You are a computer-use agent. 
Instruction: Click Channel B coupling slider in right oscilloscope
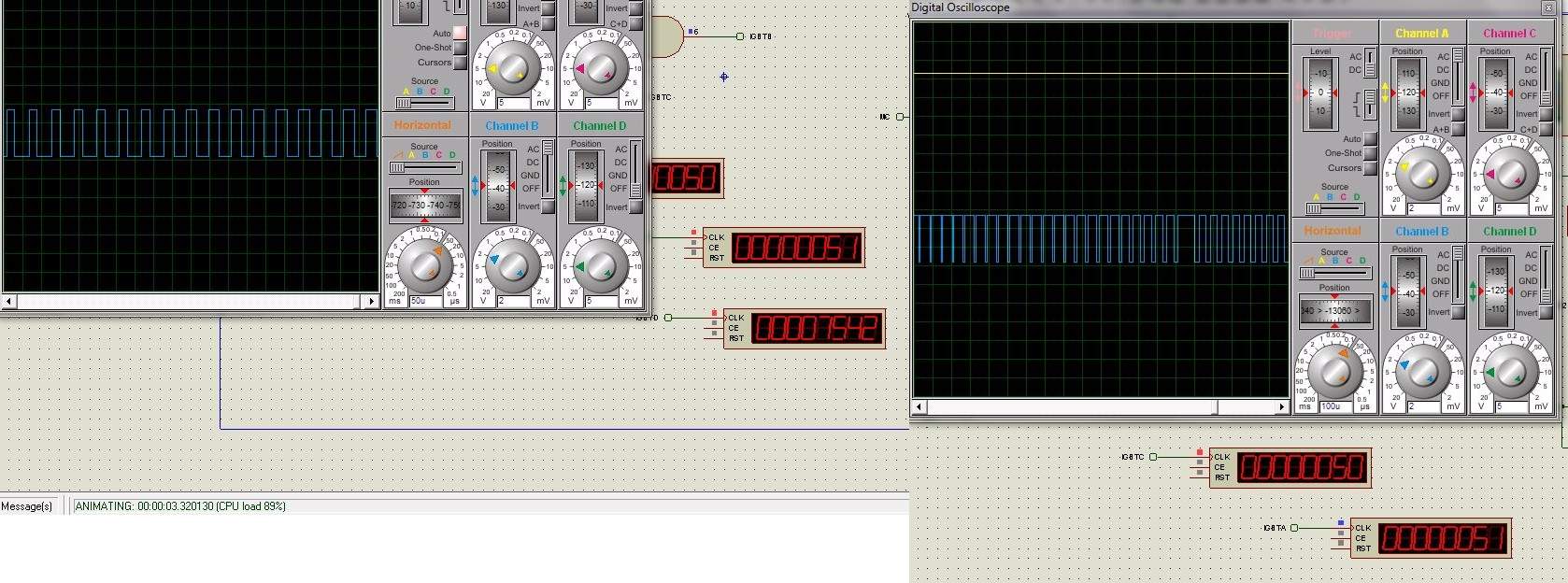point(1458,274)
